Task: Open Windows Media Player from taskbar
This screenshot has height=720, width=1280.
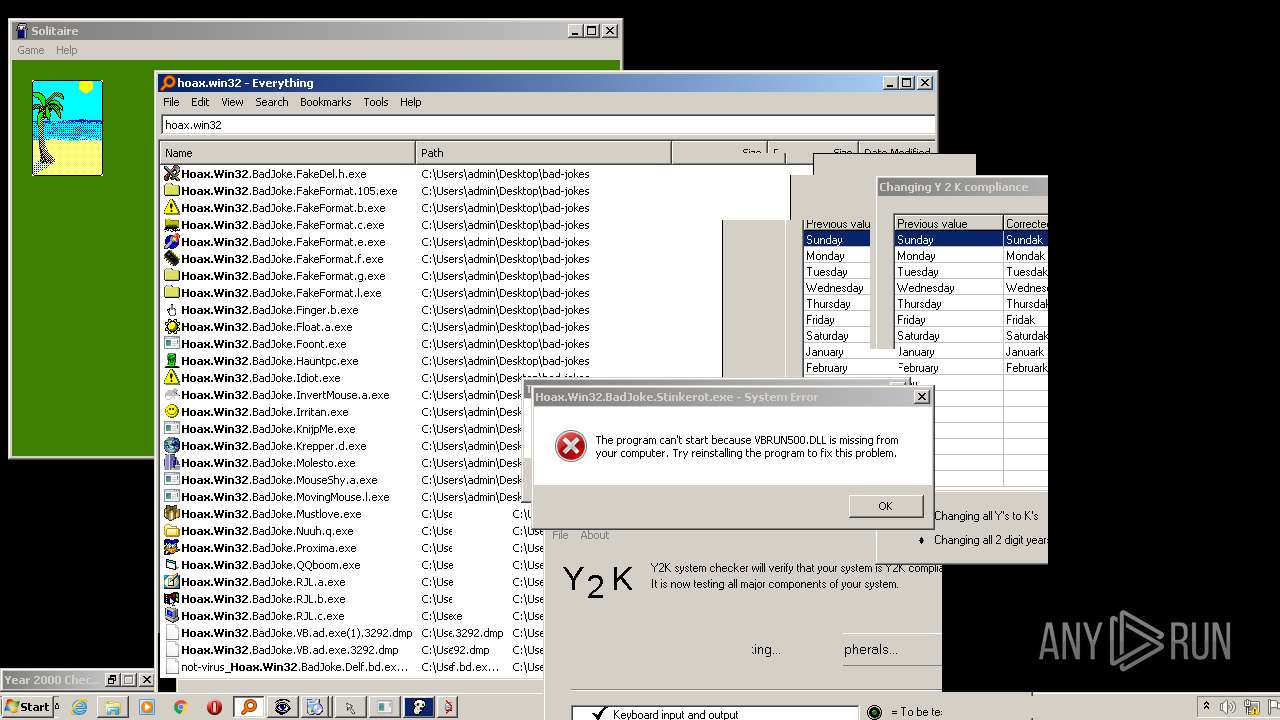Action: point(147,707)
